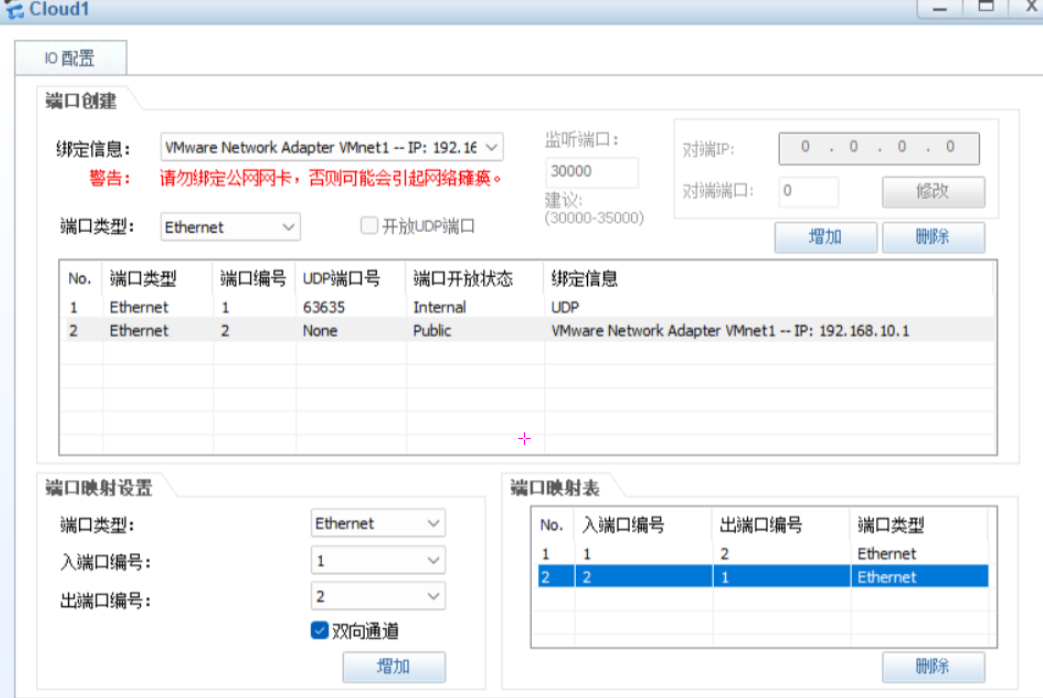
Task: Maximize the Cloud1 window
Action: tap(986, 8)
